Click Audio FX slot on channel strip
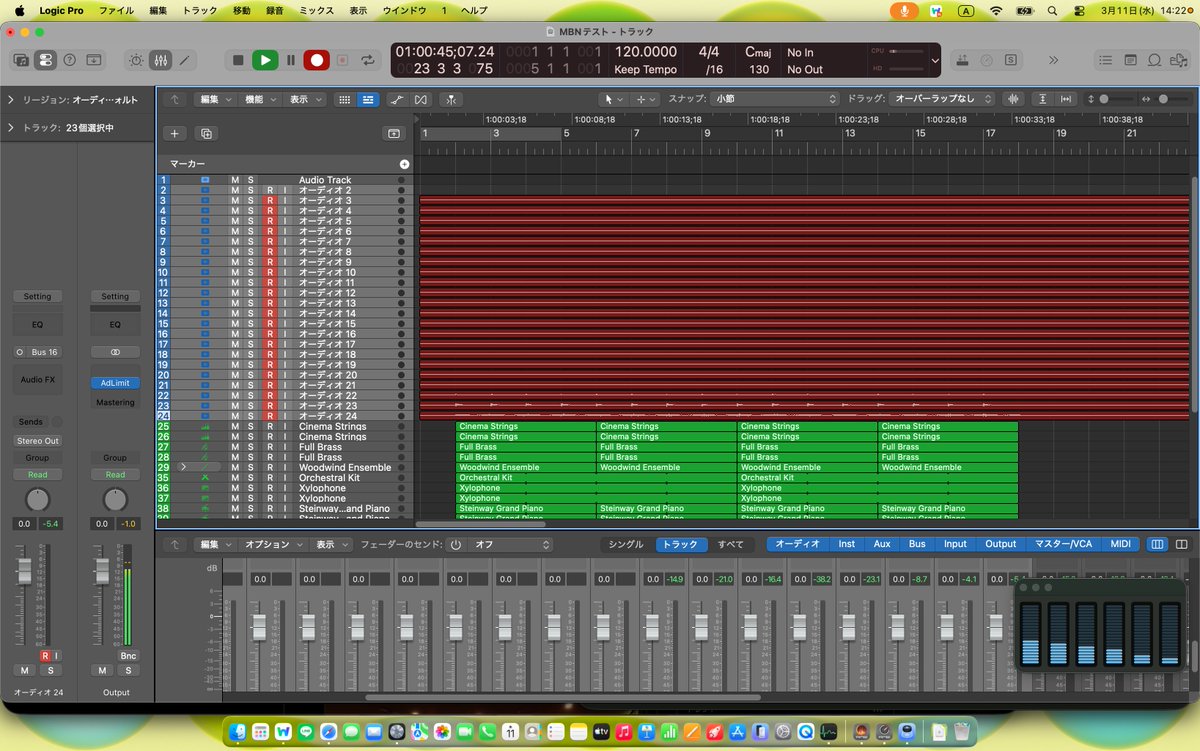The width and height of the screenshot is (1200, 751). point(38,379)
